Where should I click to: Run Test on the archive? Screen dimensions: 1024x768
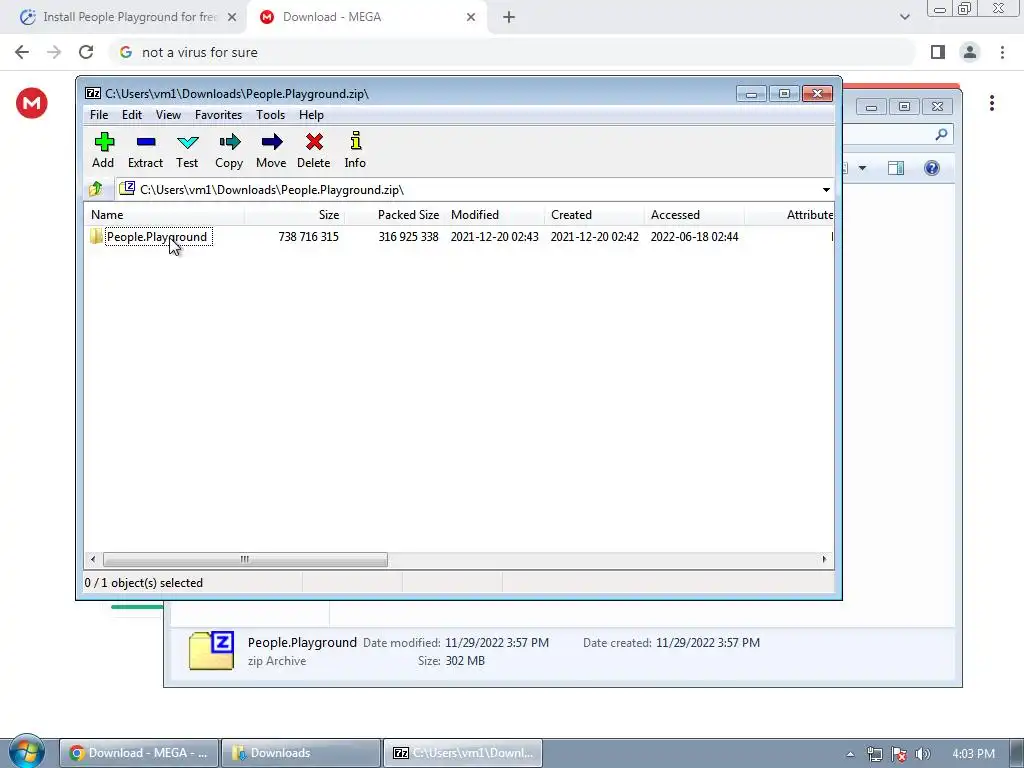187,150
